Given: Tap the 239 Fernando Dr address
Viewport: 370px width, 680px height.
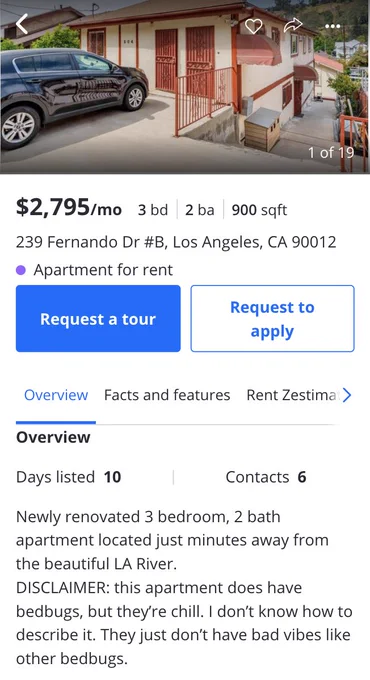Looking at the screenshot, I should (176, 242).
